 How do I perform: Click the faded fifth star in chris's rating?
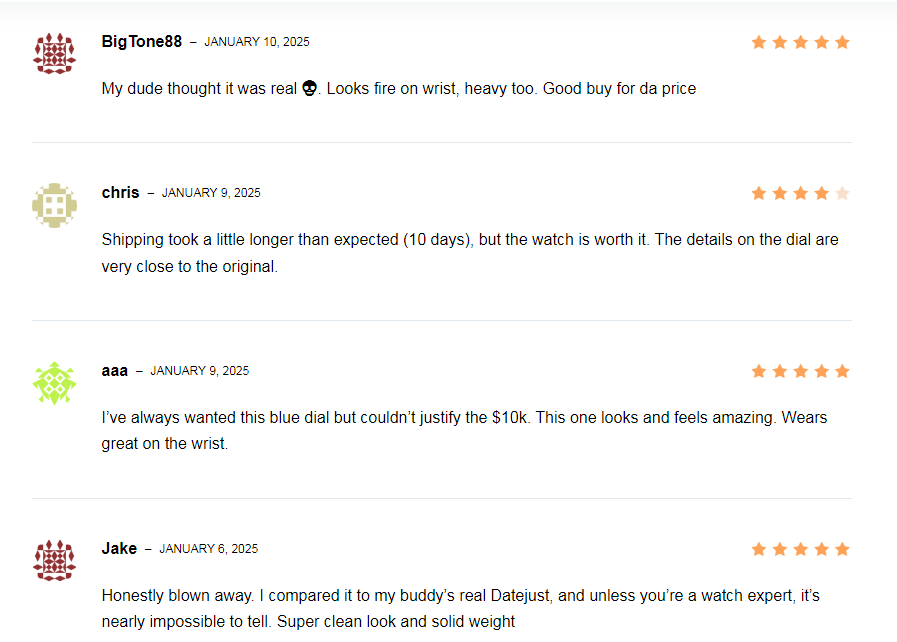click(x=842, y=193)
